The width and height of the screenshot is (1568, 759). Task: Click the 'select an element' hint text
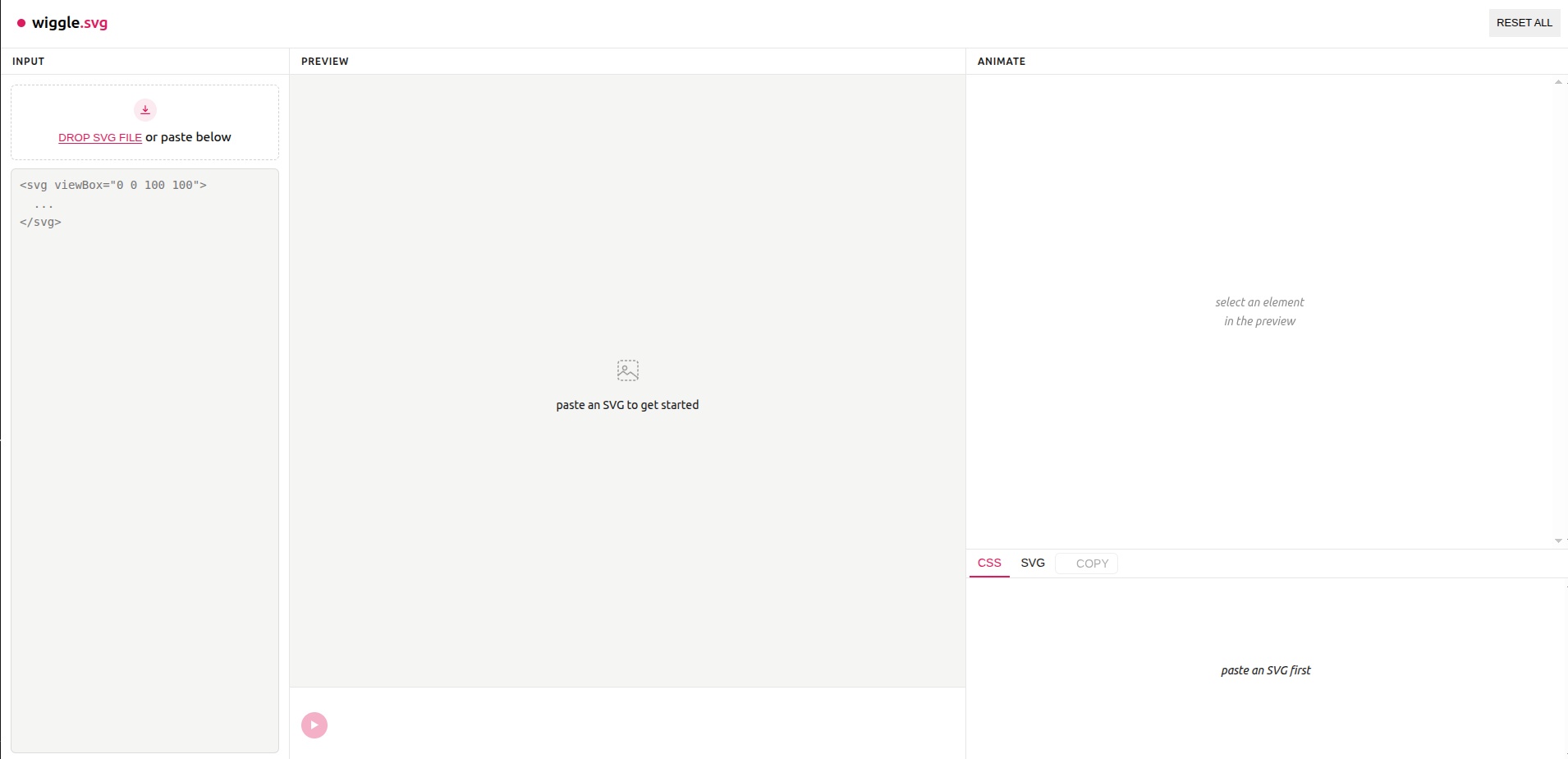(x=1259, y=311)
